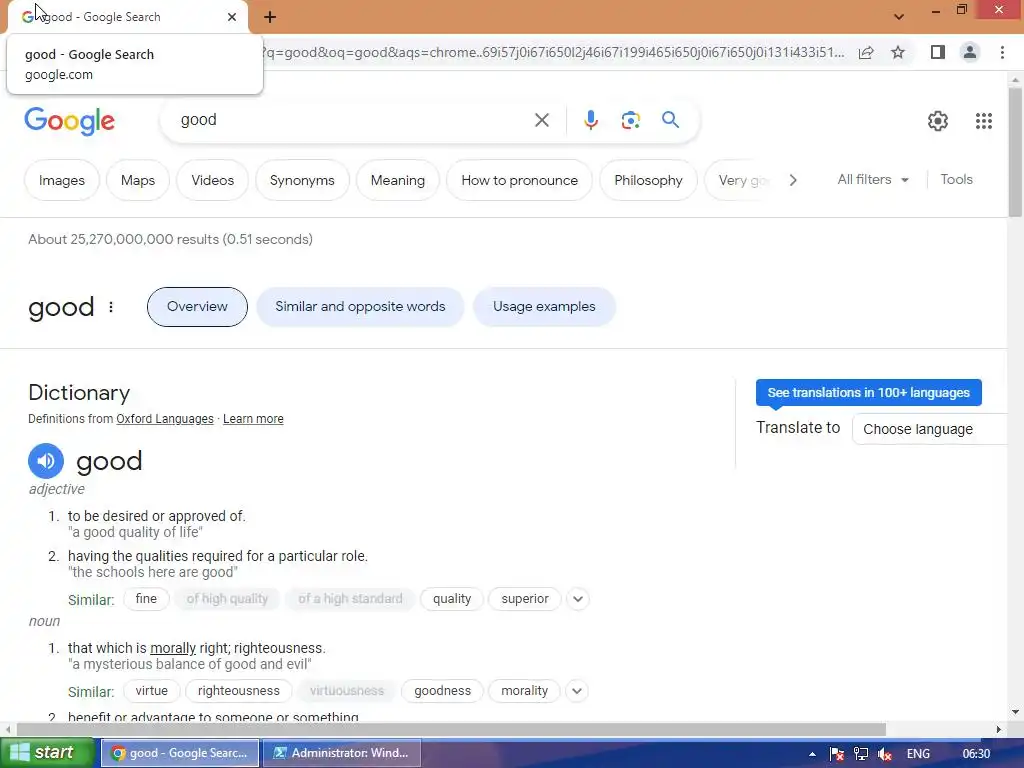This screenshot has width=1024, height=768.
Task: Expand more noun similar words
Action: [x=577, y=691]
